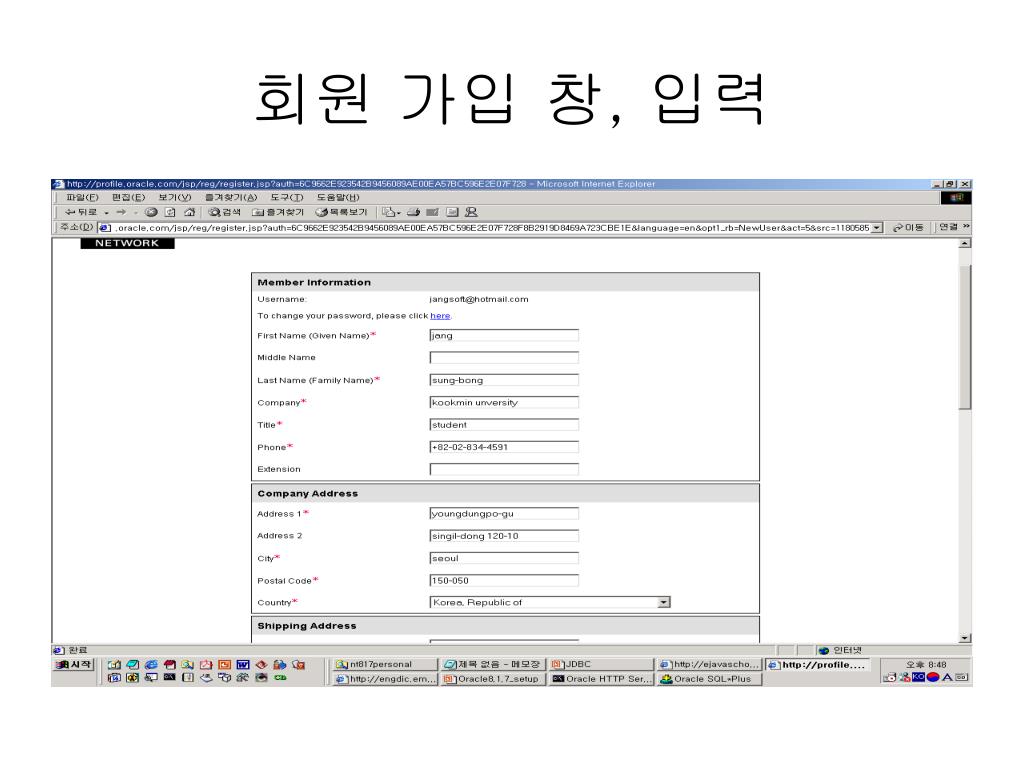This screenshot has width=1024, height=768.
Task: Click the PowerPoint quick launch icon
Action: tap(225, 665)
